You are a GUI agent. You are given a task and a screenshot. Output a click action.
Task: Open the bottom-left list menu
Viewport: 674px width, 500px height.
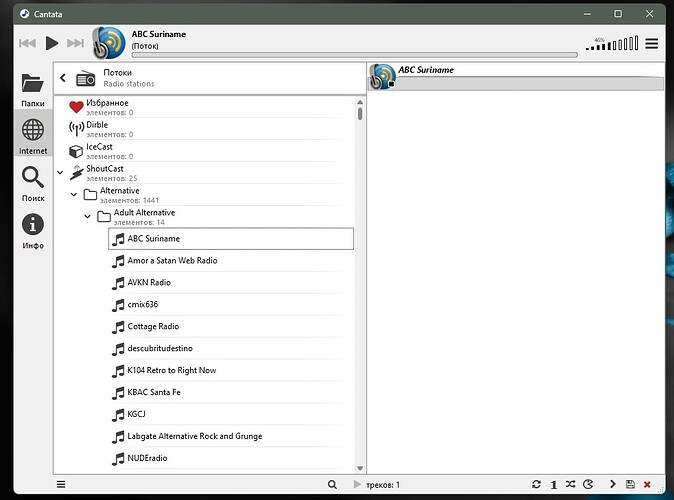(61, 485)
